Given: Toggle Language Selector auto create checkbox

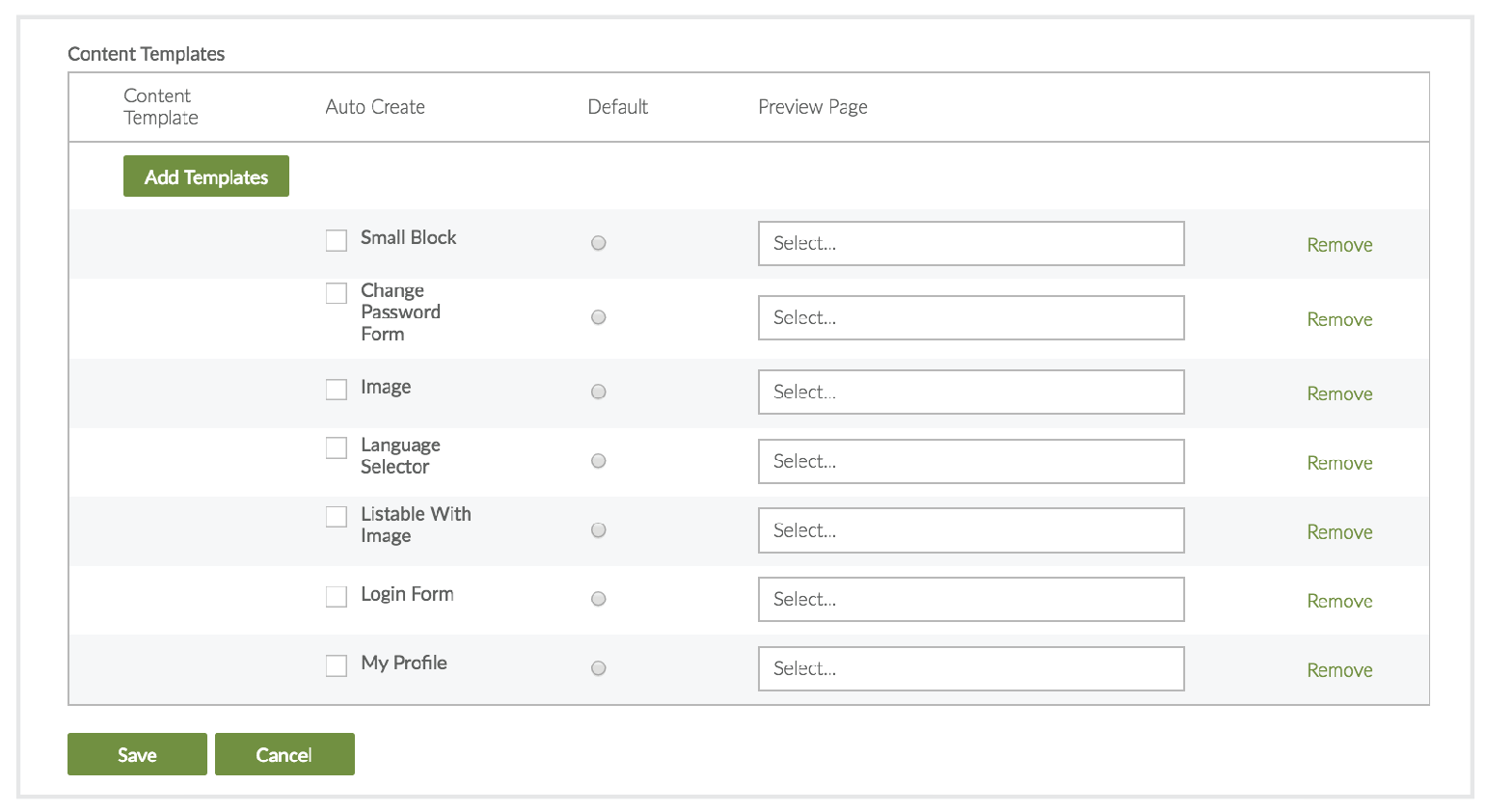Looking at the screenshot, I should coord(337,447).
